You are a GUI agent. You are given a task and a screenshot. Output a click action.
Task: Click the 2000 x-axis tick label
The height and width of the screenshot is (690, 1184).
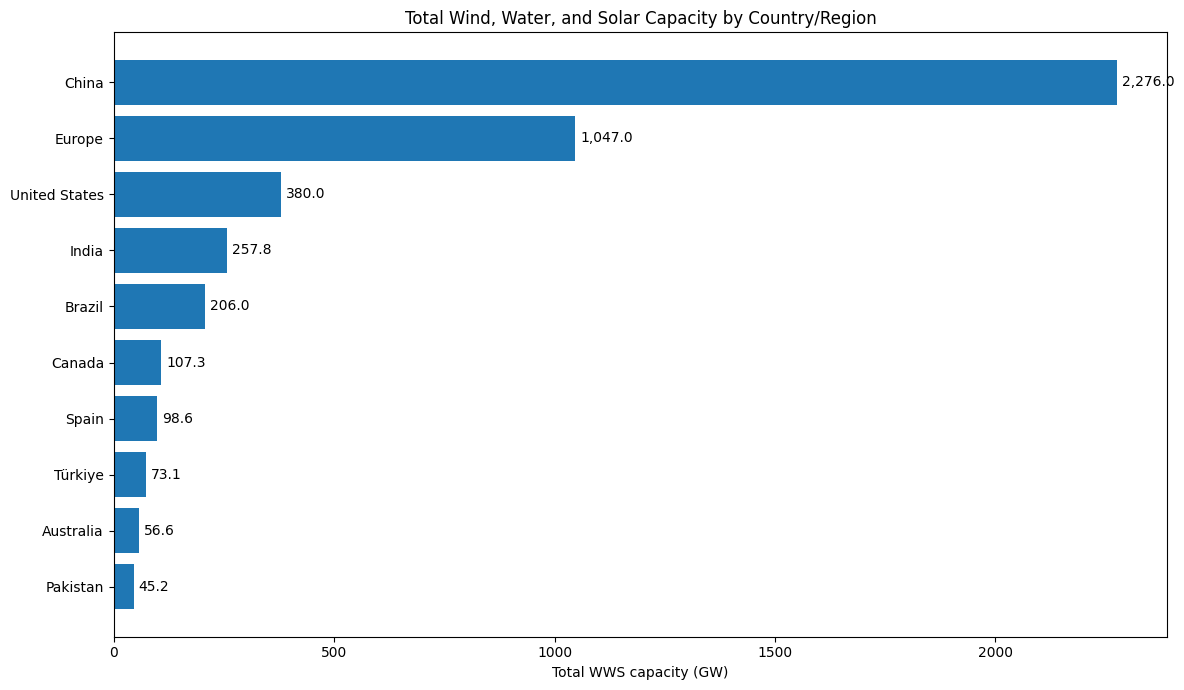coord(995,651)
